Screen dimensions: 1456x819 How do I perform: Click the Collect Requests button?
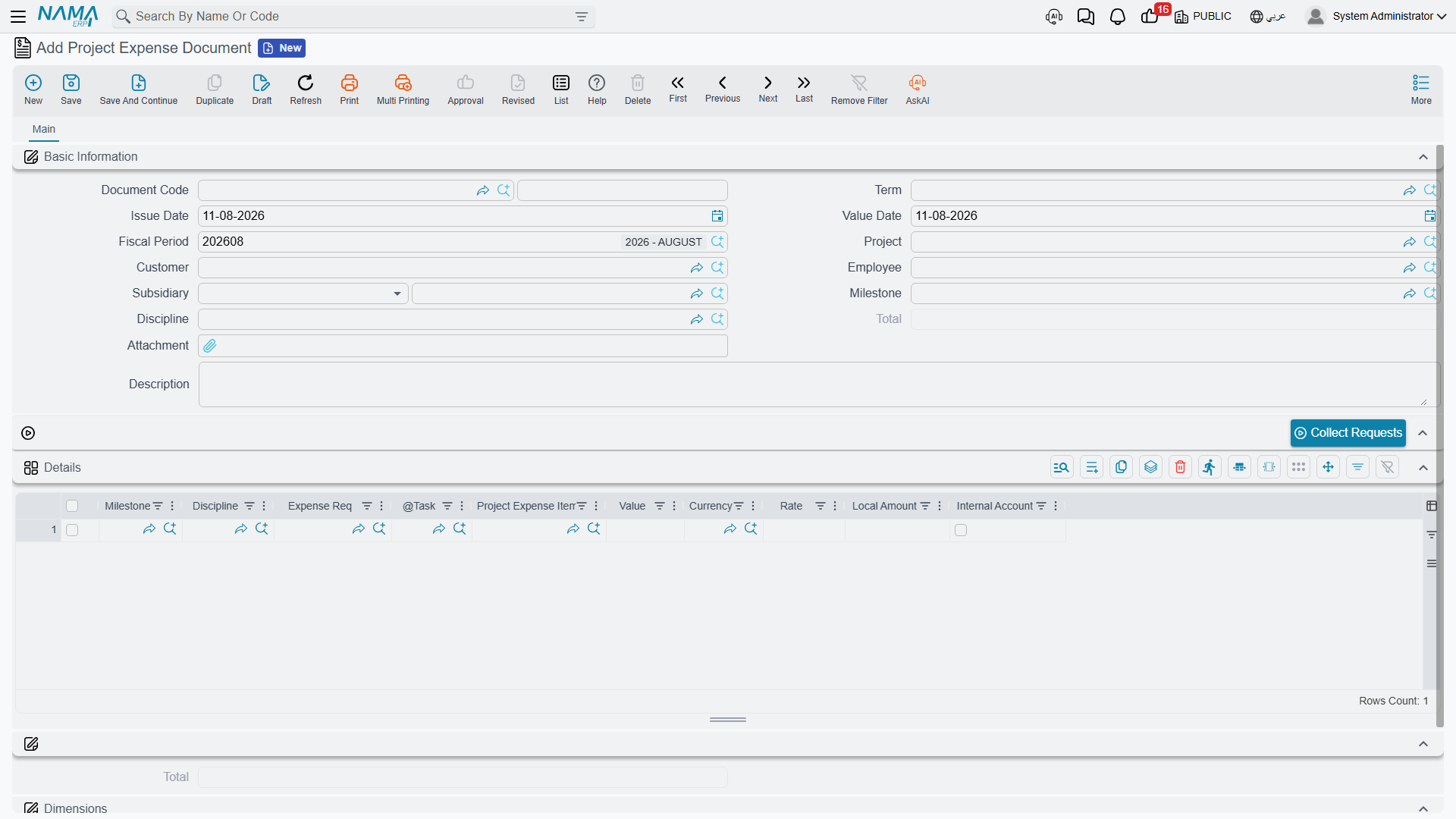pos(1348,433)
